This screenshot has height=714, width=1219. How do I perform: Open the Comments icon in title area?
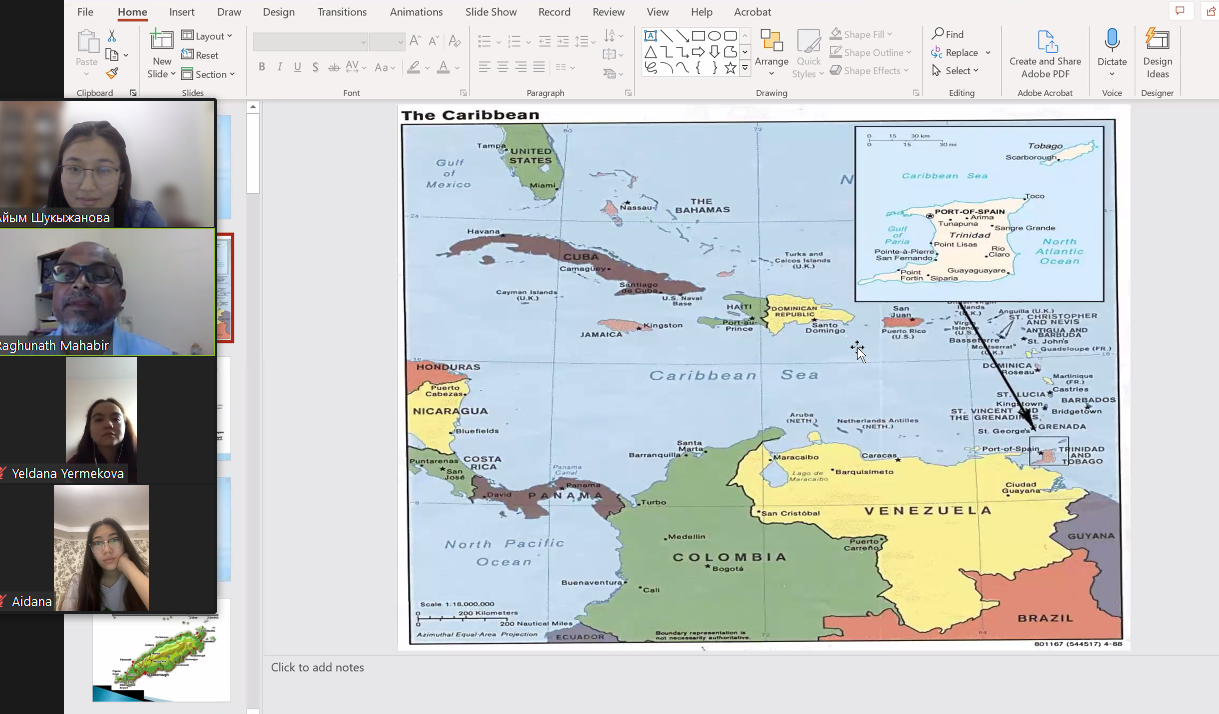[1180, 11]
